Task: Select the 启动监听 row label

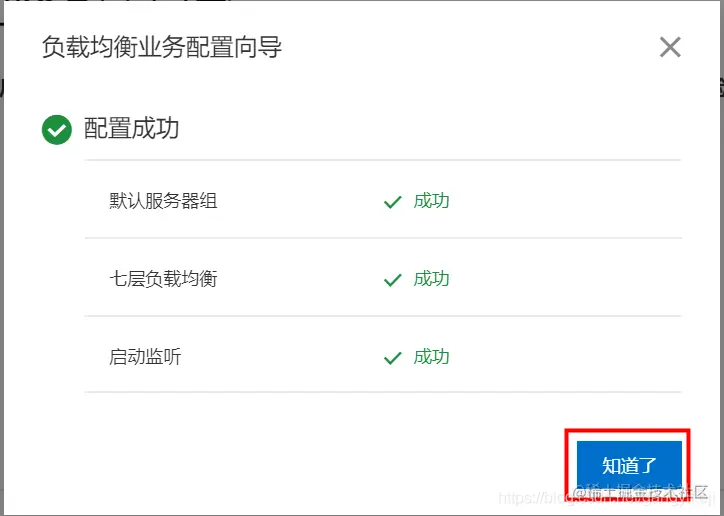Action: [145, 357]
